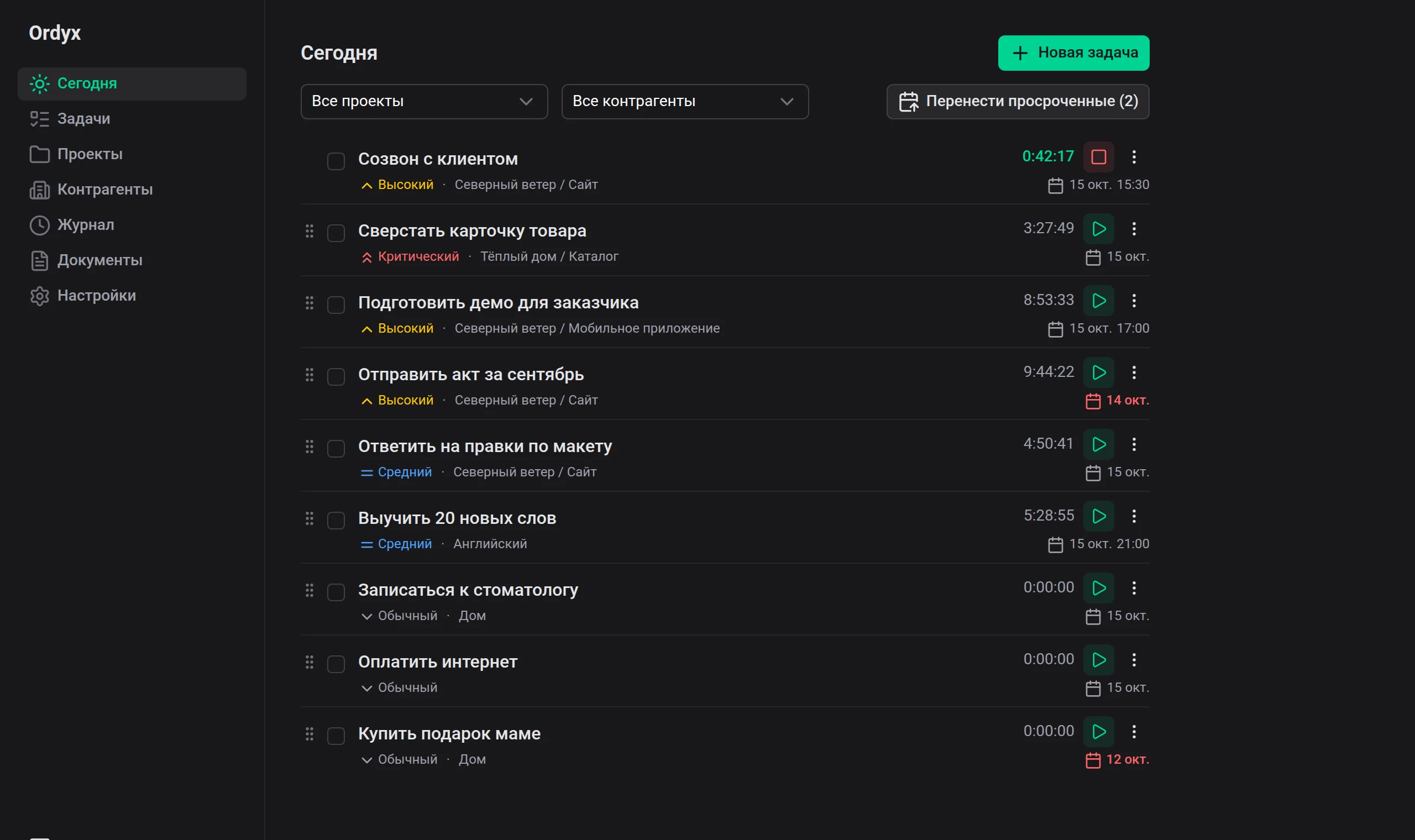
Task: Click task title Ответить на правки по макету
Action: tap(485, 447)
